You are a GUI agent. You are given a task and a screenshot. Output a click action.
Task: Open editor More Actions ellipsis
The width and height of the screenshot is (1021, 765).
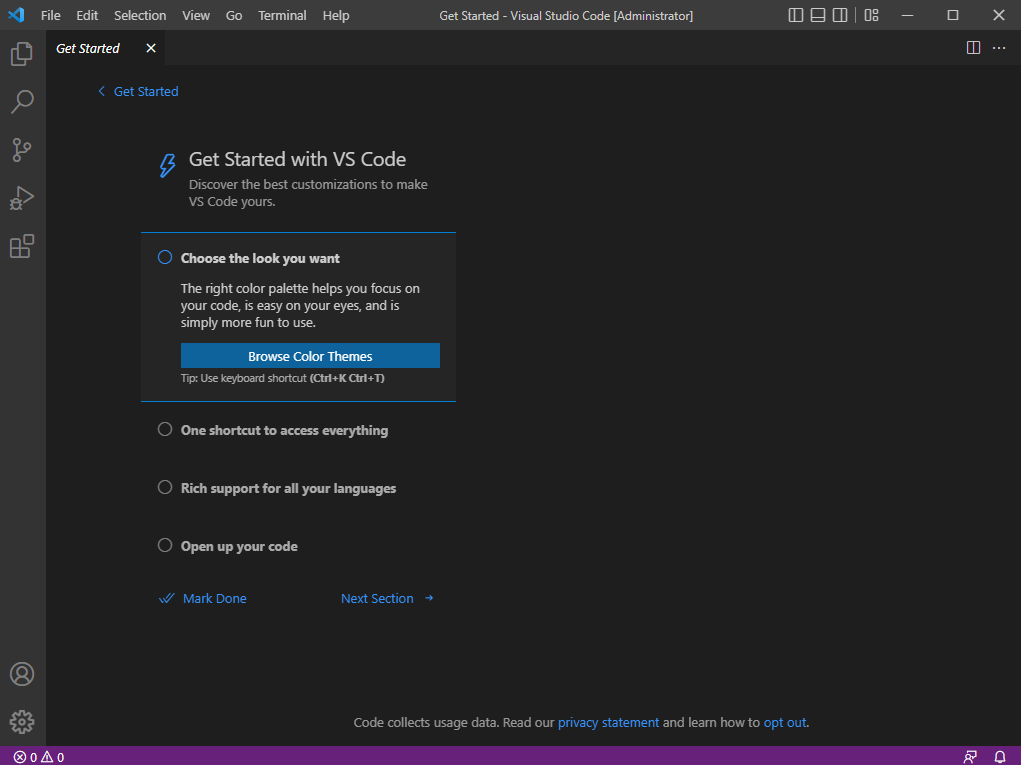999,48
